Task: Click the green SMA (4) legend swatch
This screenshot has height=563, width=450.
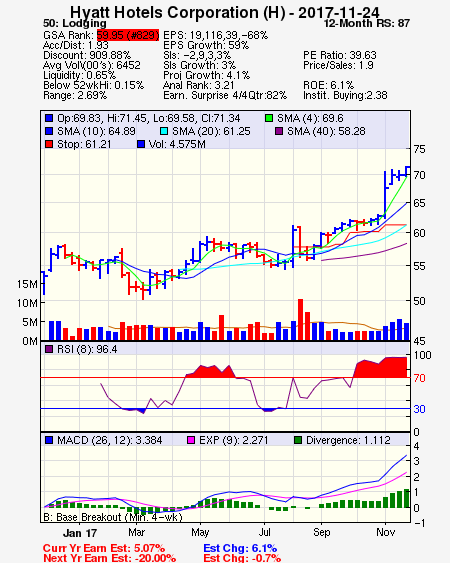Action: coord(269,118)
